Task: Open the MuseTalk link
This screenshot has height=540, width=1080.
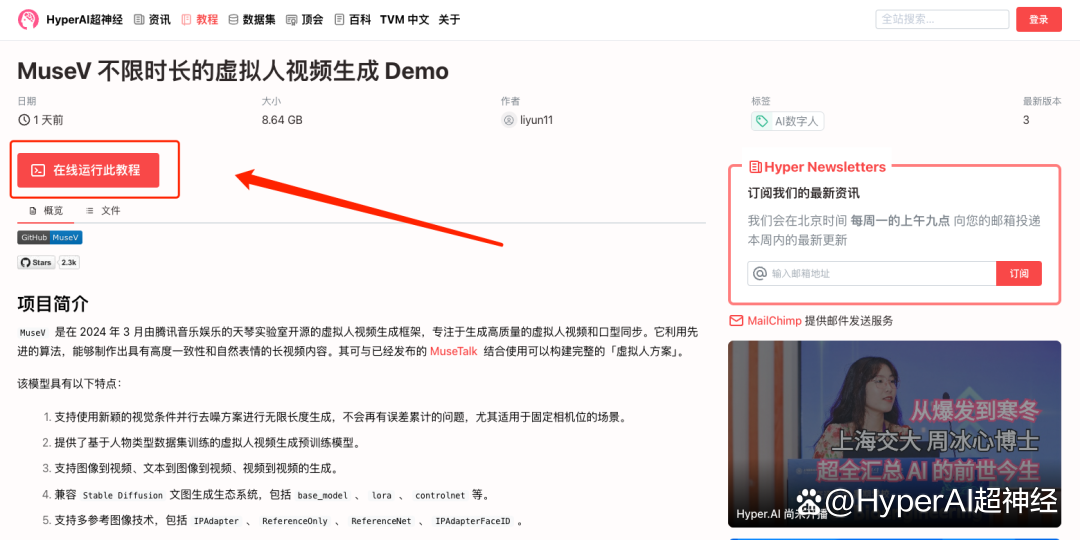Action: [453, 351]
